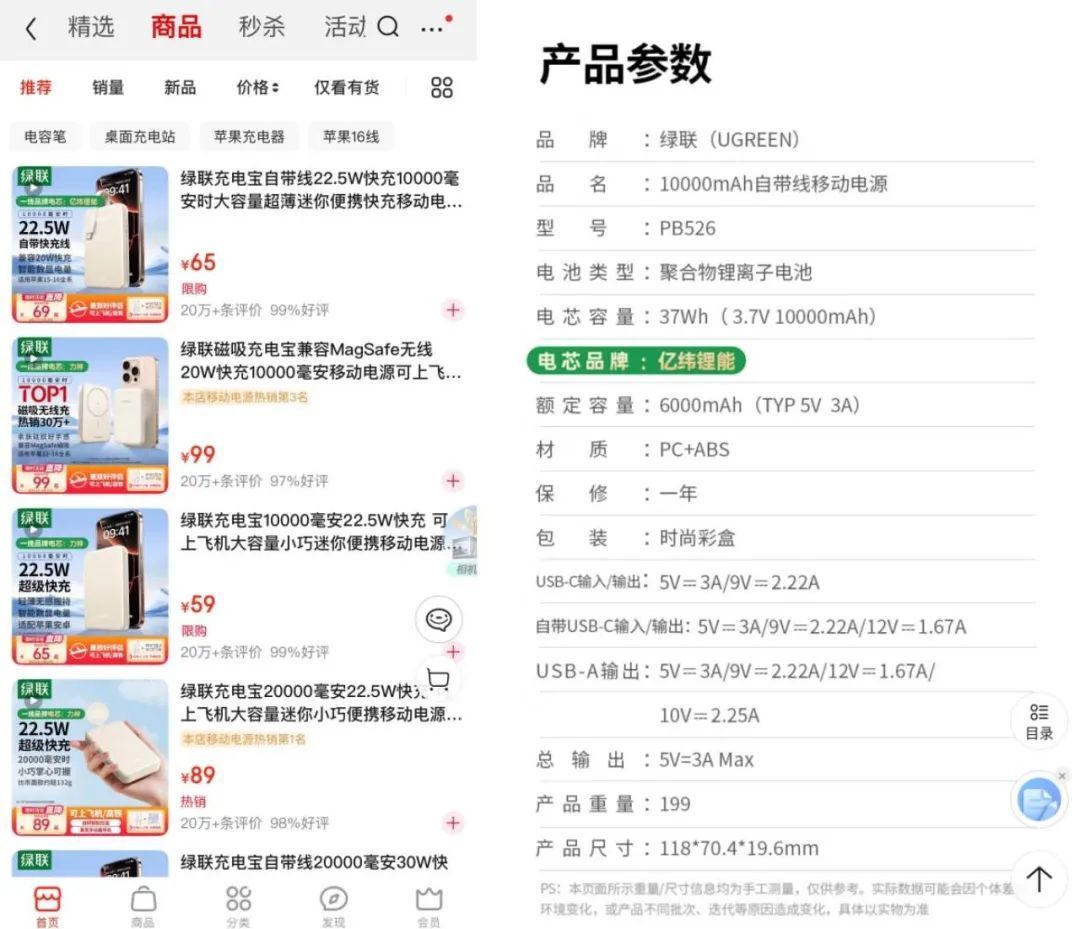Add the ¥65 power bank to cart
The height and width of the screenshot is (929, 1080).
click(453, 310)
